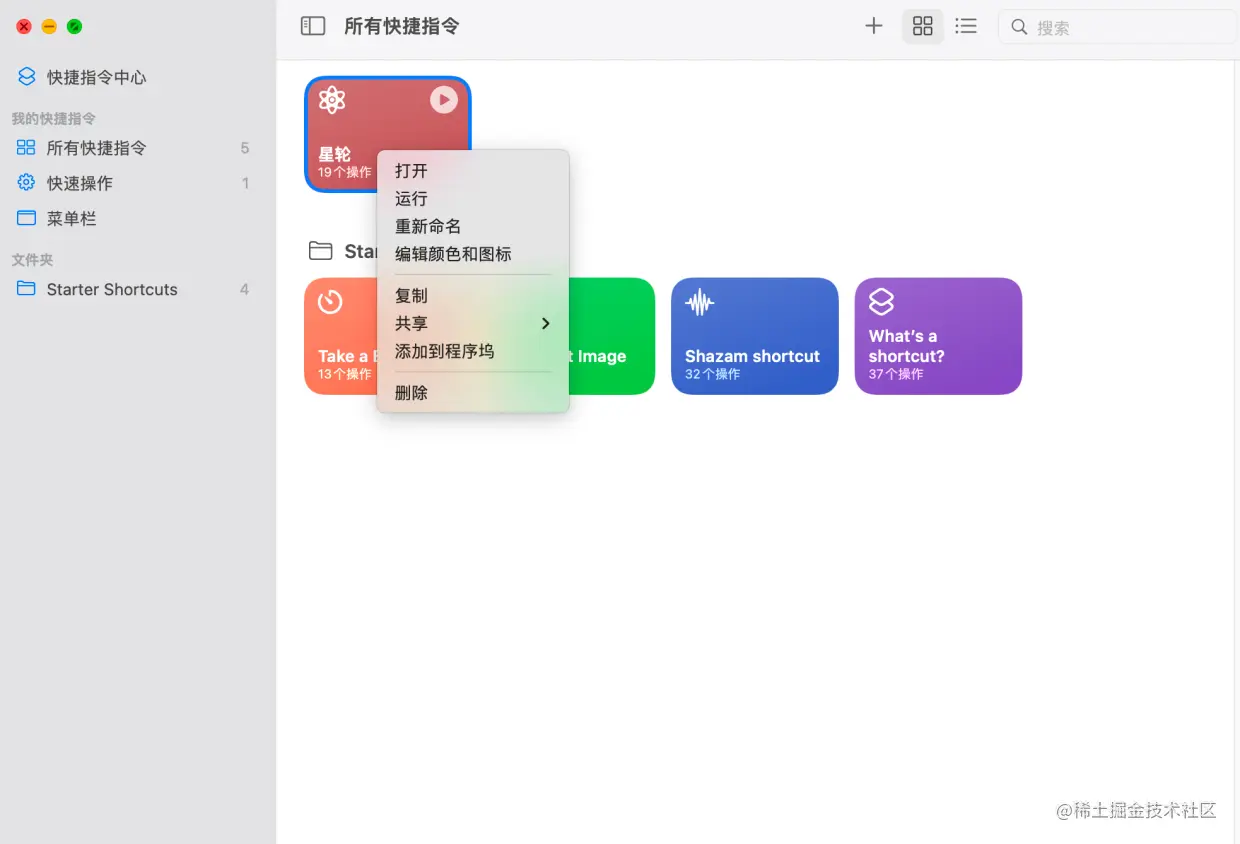Viewport: 1240px width, 844px height.
Task: Click the 32个操作 label on Shazam card
Action: (713, 374)
